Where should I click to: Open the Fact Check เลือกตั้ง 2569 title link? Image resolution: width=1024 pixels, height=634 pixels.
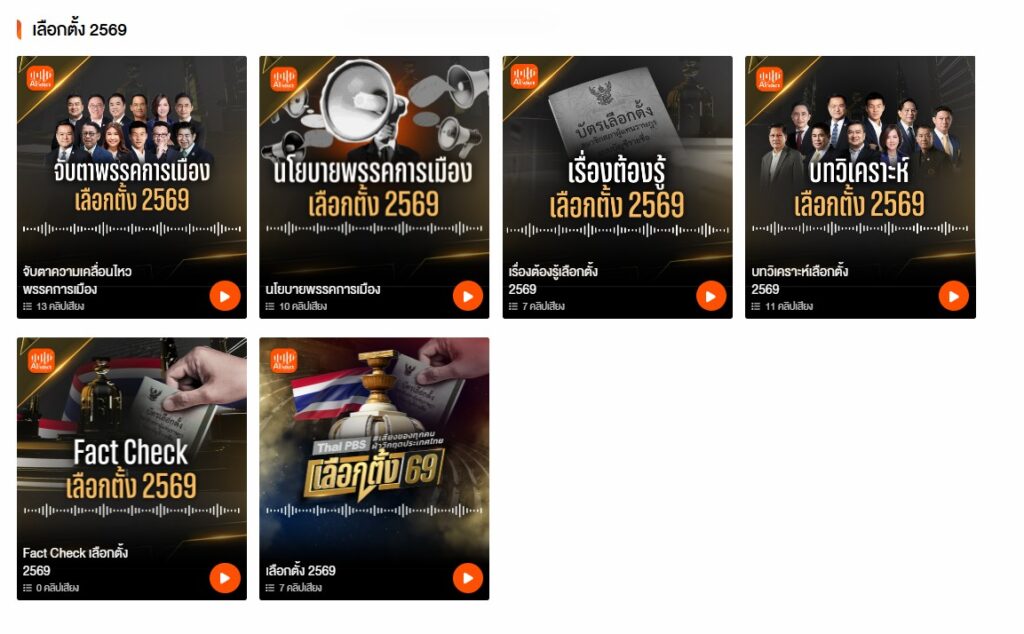click(75, 562)
